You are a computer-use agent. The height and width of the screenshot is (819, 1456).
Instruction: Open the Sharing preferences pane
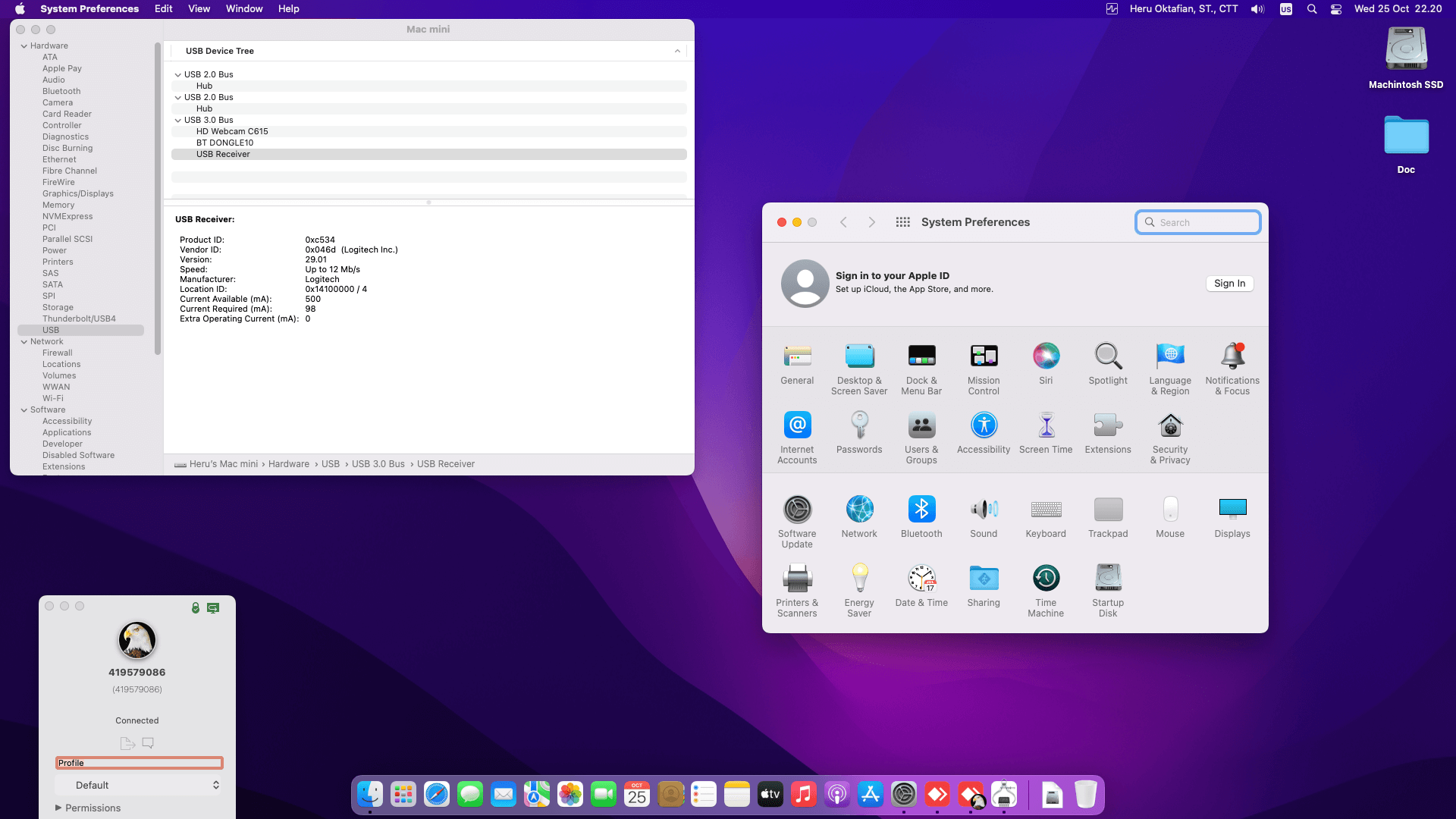(x=984, y=586)
